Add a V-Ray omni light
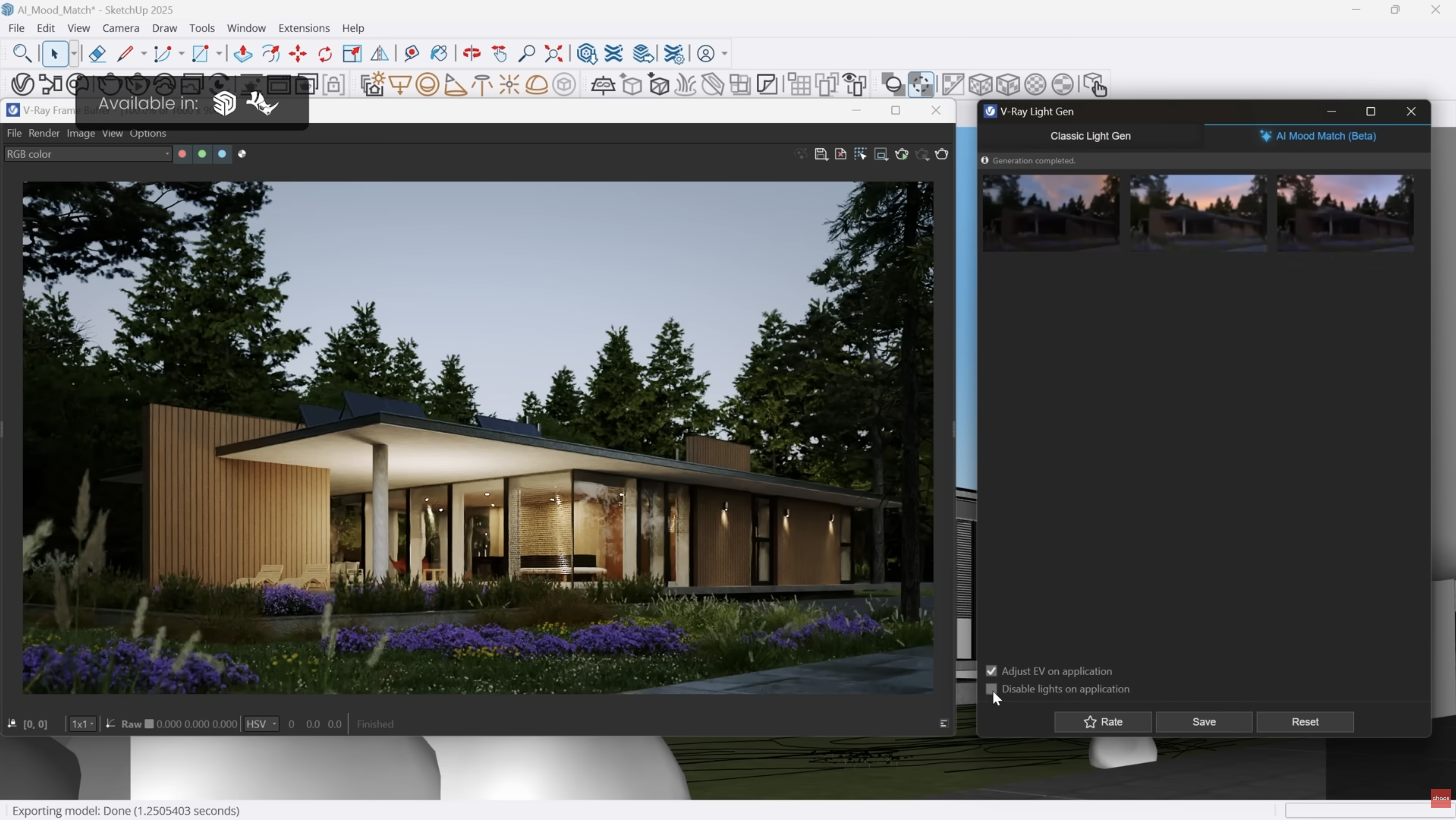 (x=509, y=85)
